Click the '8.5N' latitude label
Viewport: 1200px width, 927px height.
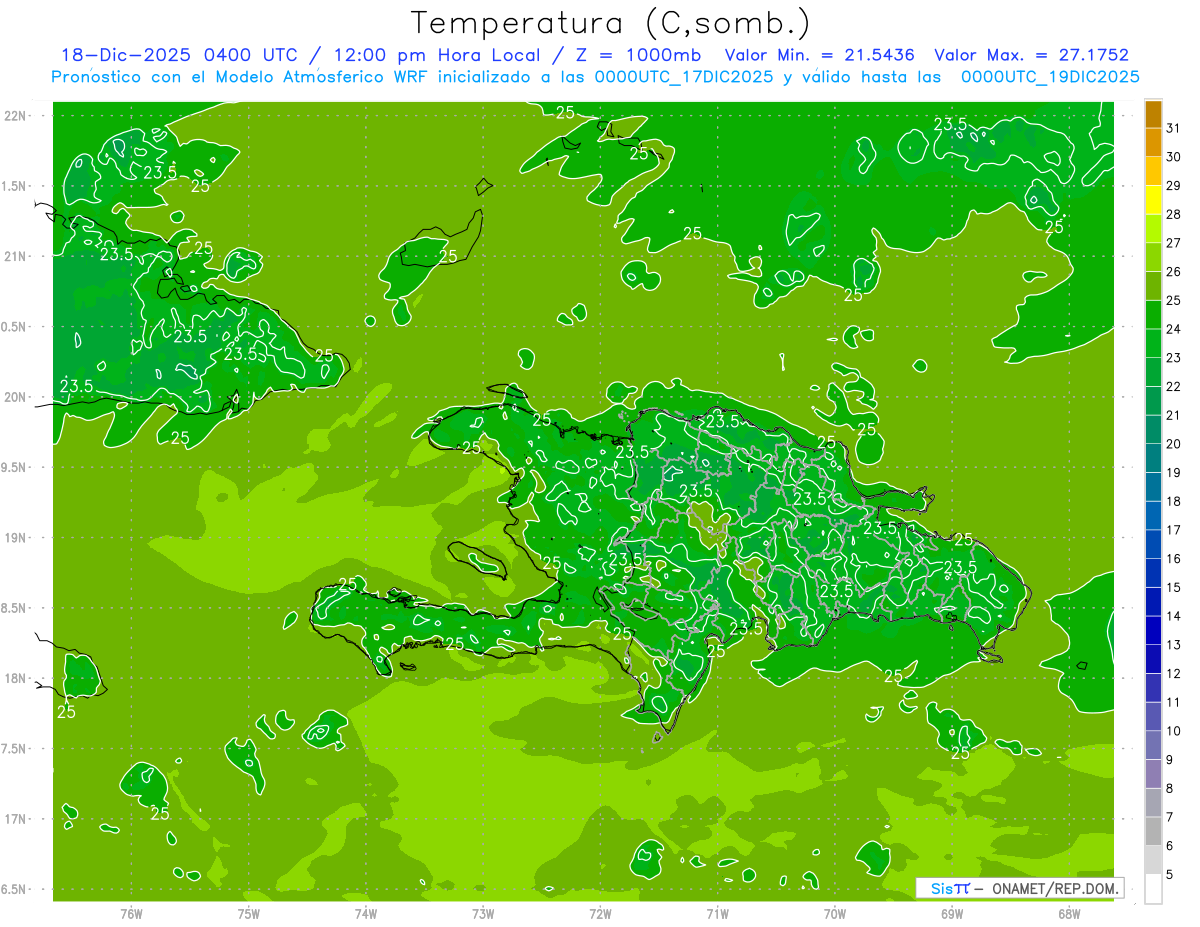(14, 608)
